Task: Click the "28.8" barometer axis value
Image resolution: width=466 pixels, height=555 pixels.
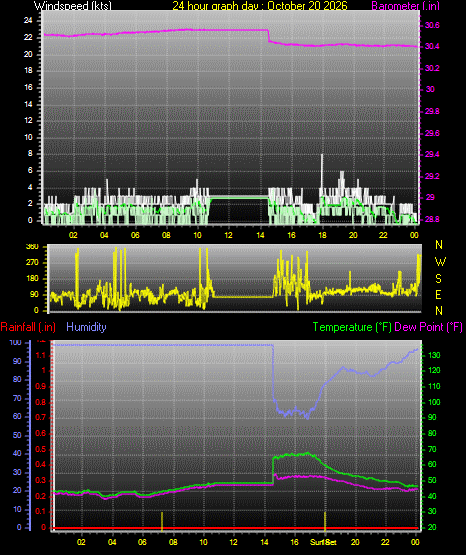Action: click(x=432, y=219)
